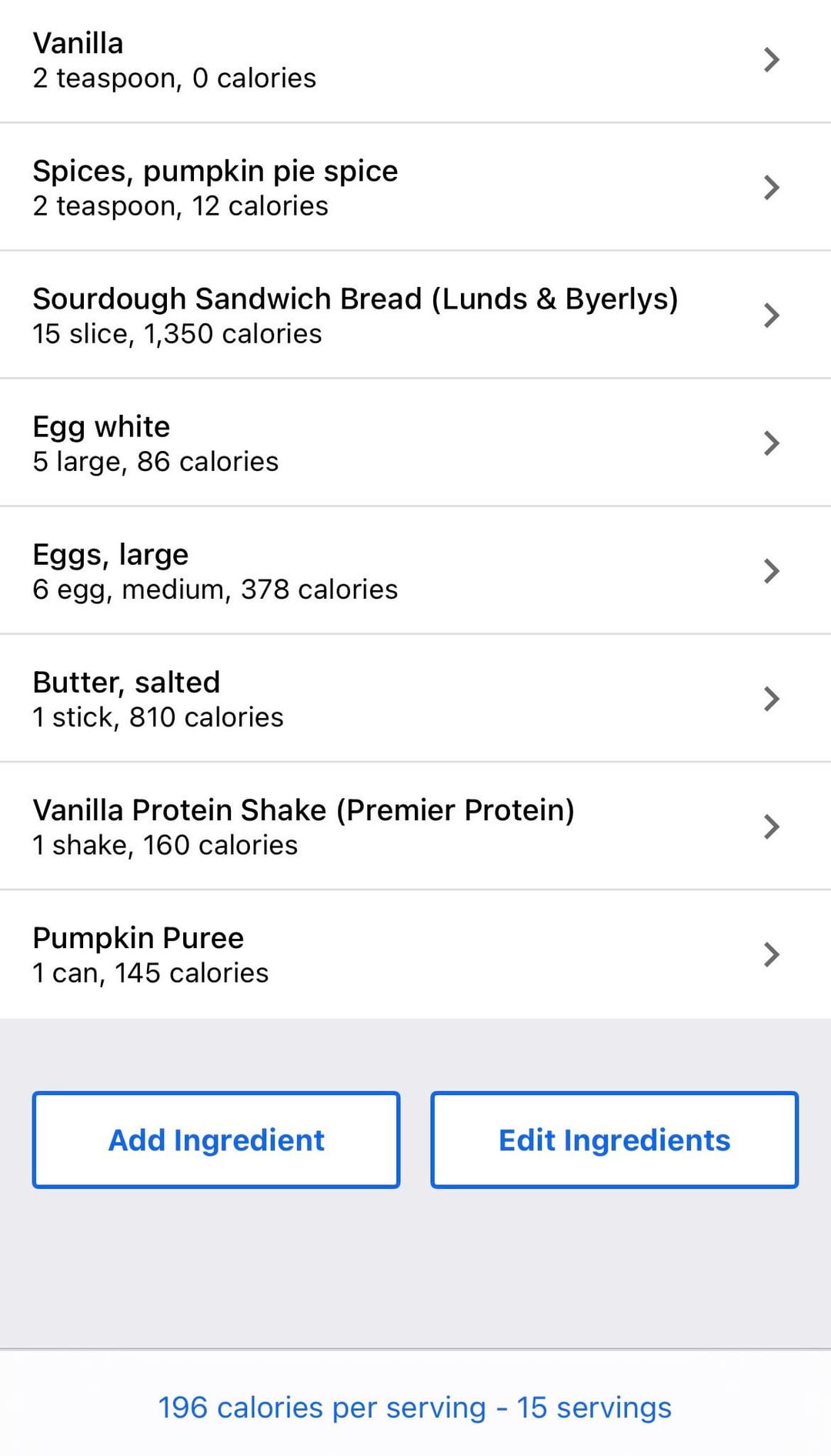Image resolution: width=831 pixels, height=1456 pixels.
Task: Open the Egg white ingredient
Action: (102, 427)
